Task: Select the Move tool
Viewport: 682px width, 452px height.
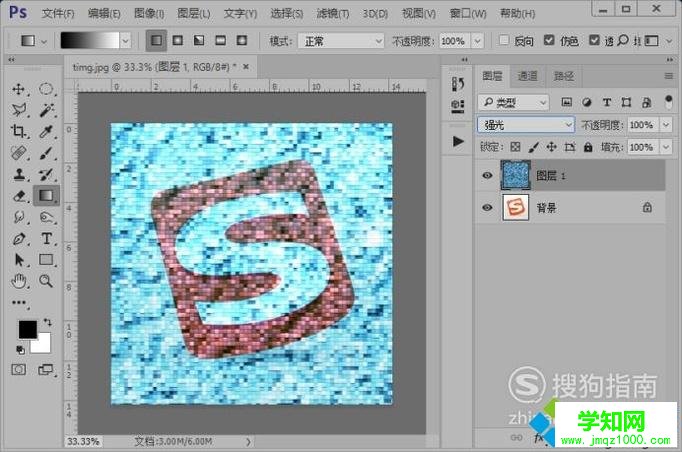Action: 18,89
